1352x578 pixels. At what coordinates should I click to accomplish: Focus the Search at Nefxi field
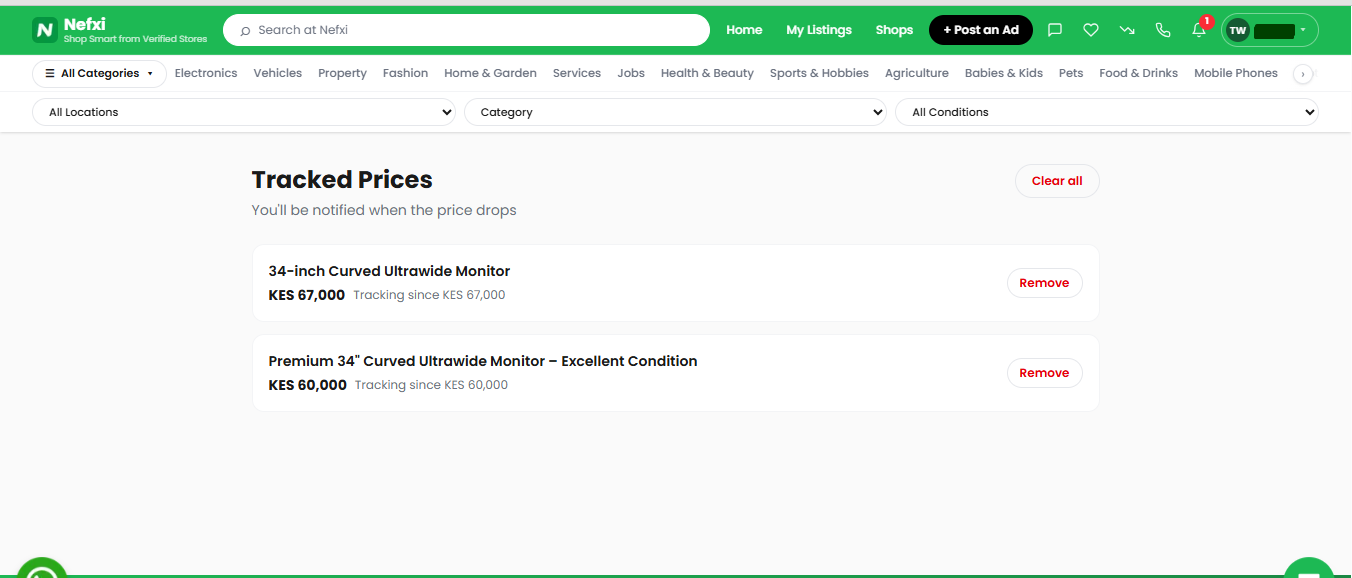(x=466, y=30)
